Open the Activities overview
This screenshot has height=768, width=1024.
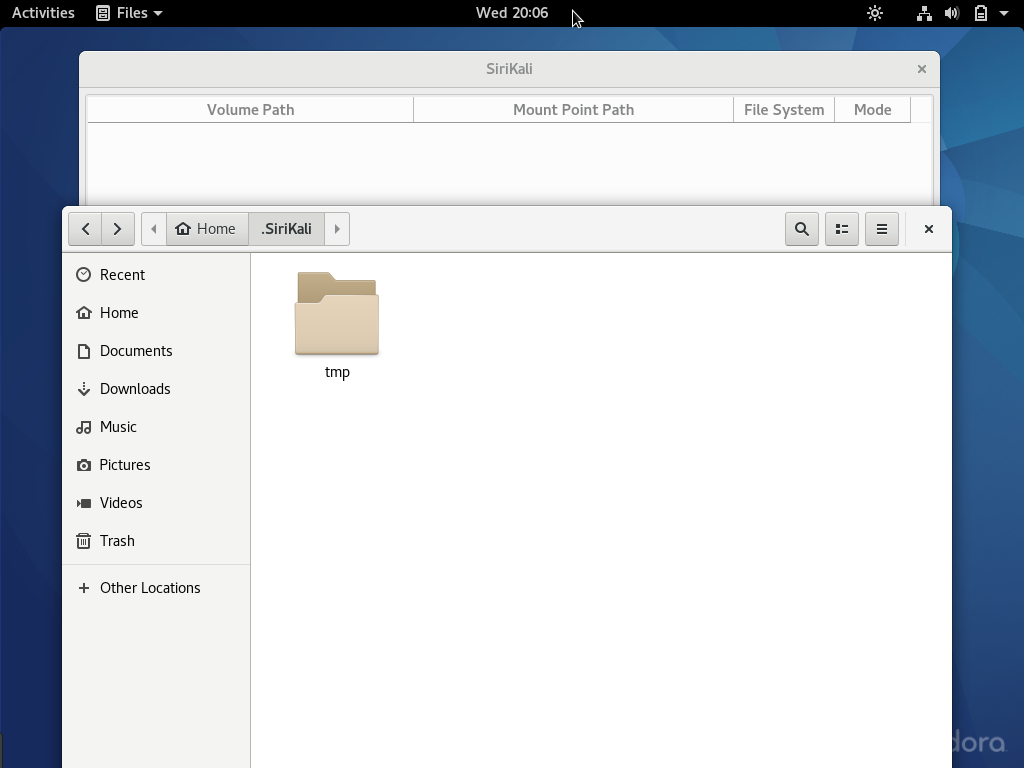point(43,13)
